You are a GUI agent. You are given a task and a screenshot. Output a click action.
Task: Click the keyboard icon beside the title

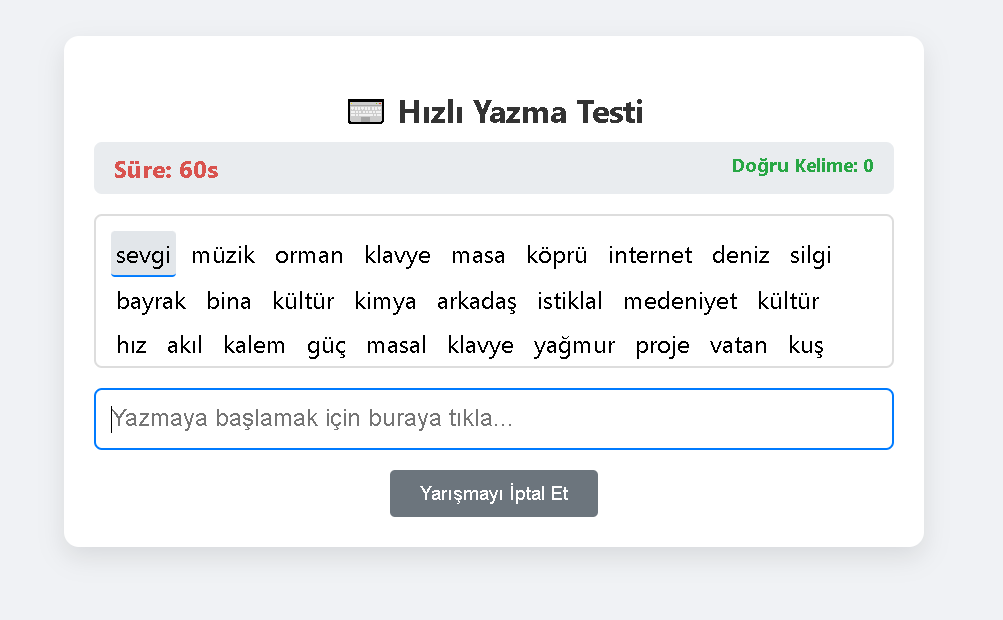coord(366,112)
